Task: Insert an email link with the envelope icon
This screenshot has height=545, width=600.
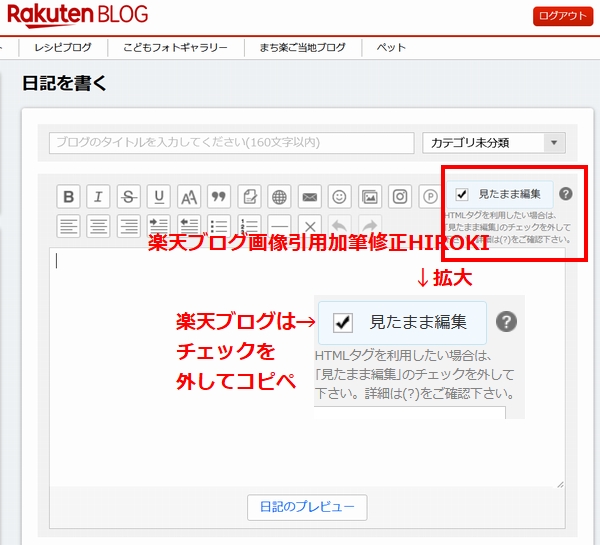Action: pos(310,197)
